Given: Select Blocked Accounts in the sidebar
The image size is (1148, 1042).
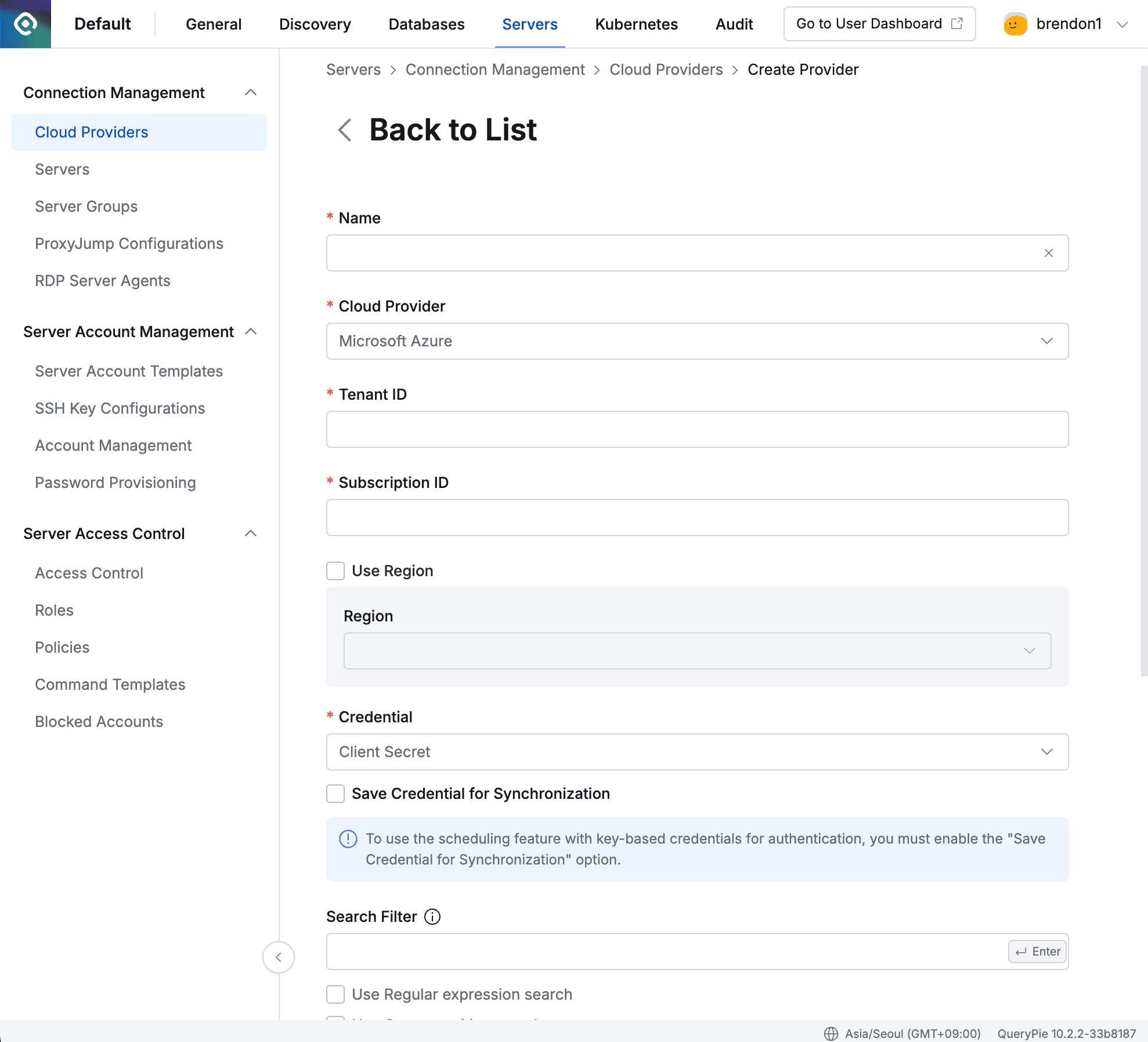Looking at the screenshot, I should (99, 721).
